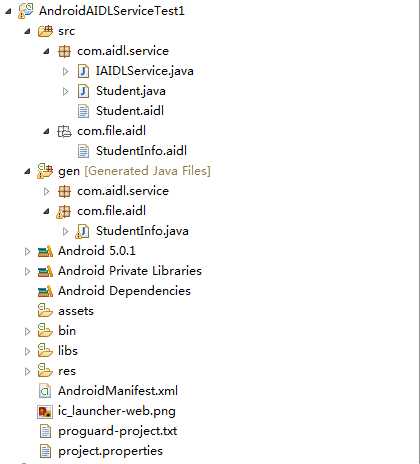This screenshot has height=464, width=420.
Task: Collapse the AndroidAIDLServiceTest1 project node
Action: (8, 12)
